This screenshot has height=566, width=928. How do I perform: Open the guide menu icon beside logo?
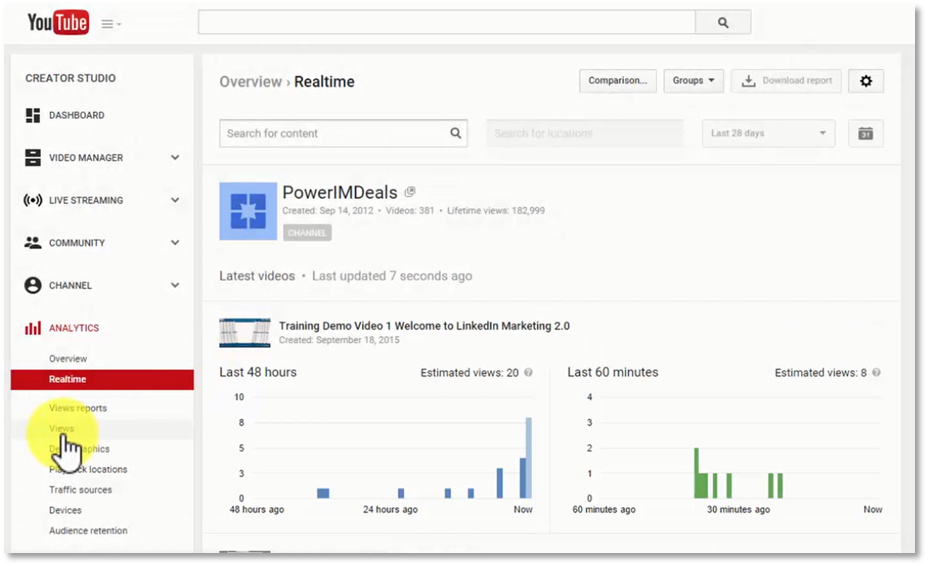[x=111, y=24]
